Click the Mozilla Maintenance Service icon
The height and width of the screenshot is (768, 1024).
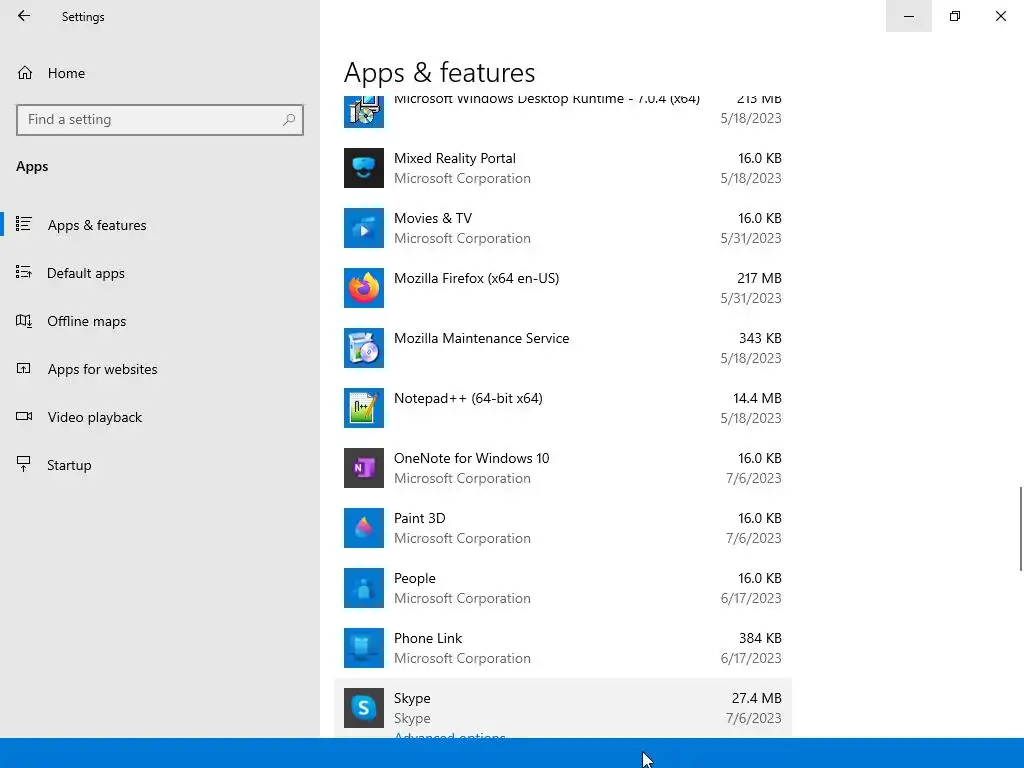pyautogui.click(x=364, y=348)
